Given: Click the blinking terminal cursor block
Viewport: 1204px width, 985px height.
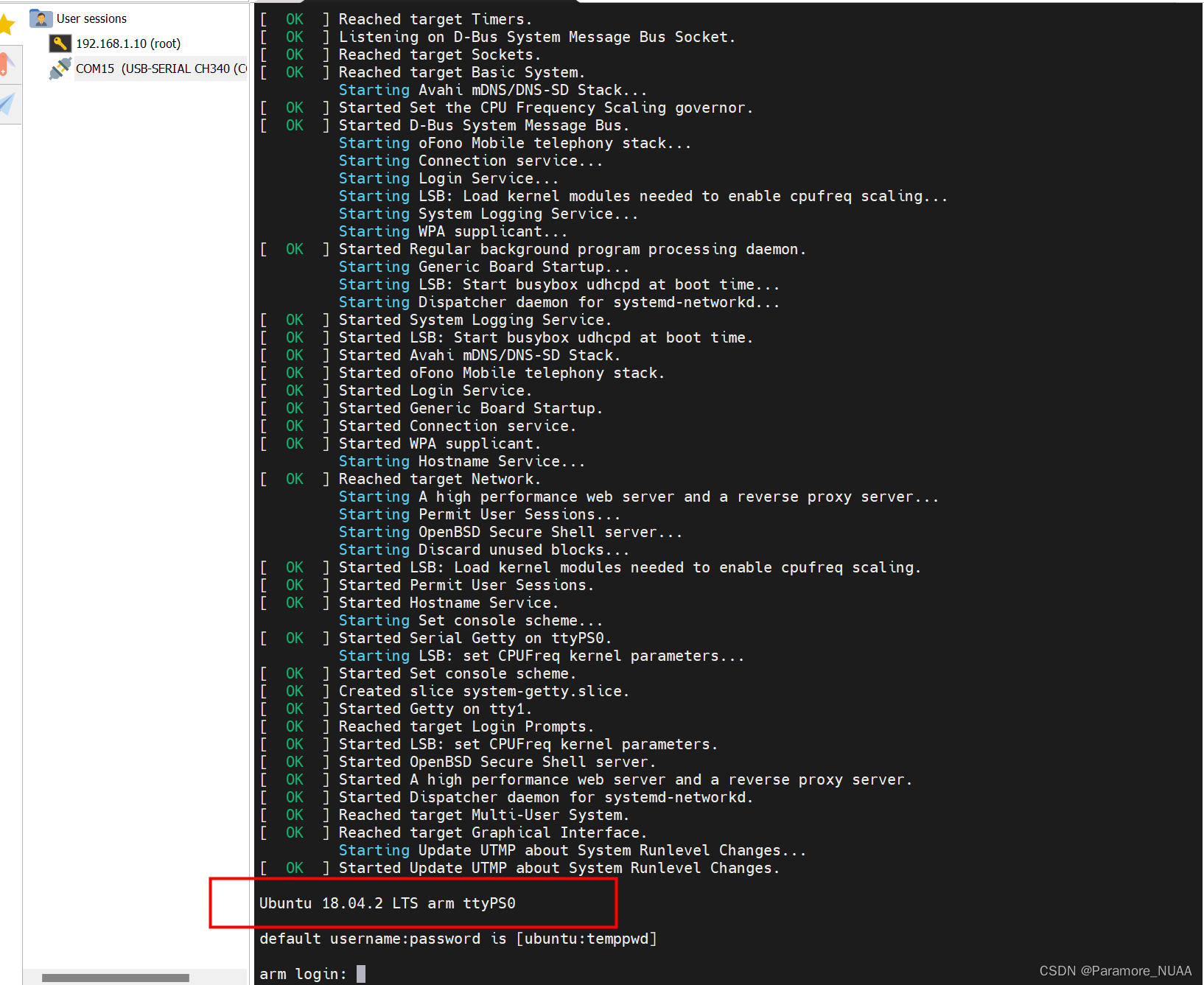Looking at the screenshot, I should (x=360, y=973).
